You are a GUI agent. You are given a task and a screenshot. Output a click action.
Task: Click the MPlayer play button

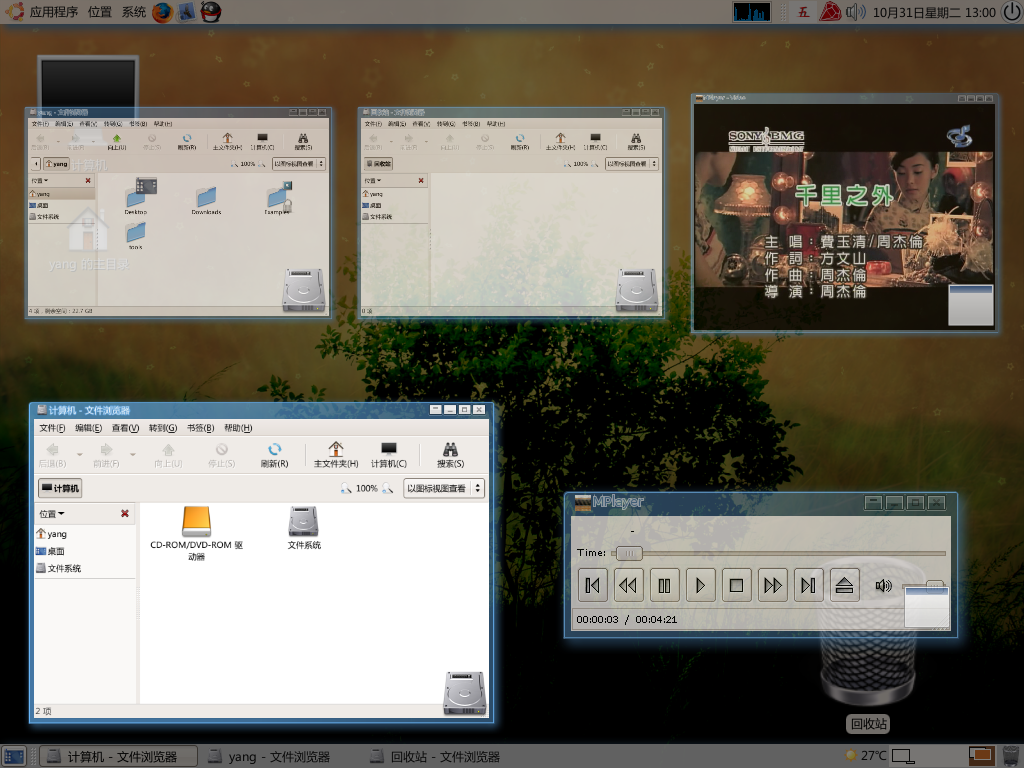[700, 585]
